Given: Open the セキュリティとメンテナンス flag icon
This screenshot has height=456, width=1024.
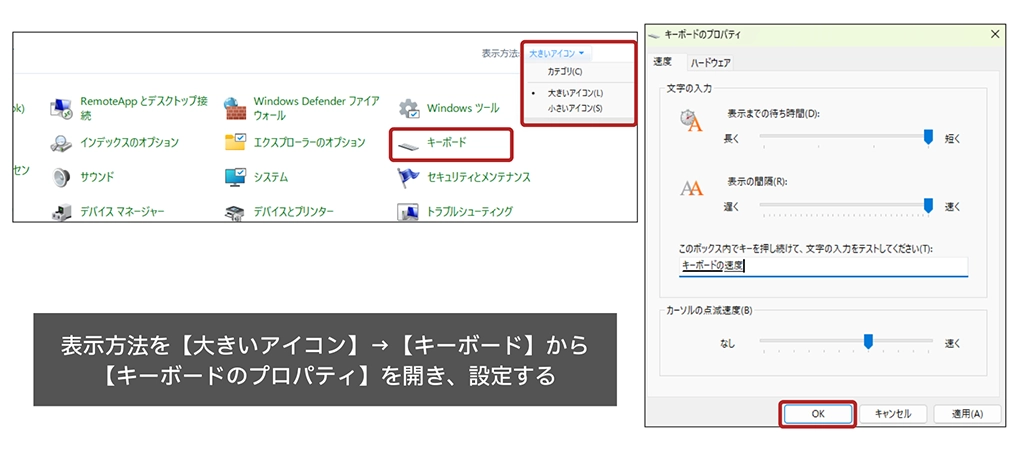Looking at the screenshot, I should (x=409, y=177).
